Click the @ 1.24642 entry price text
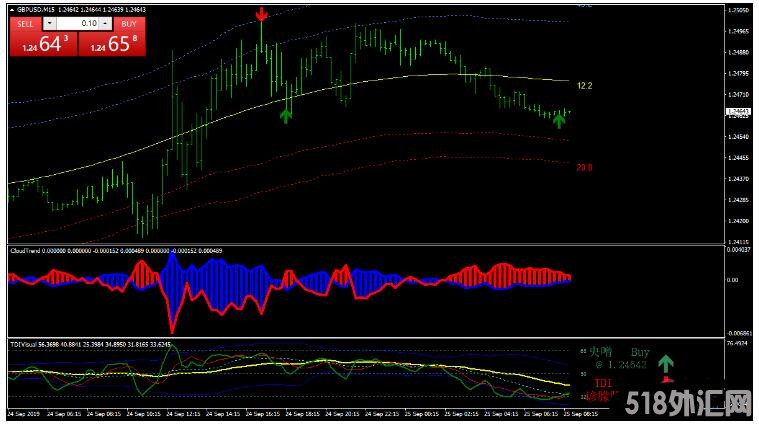 tap(621, 365)
